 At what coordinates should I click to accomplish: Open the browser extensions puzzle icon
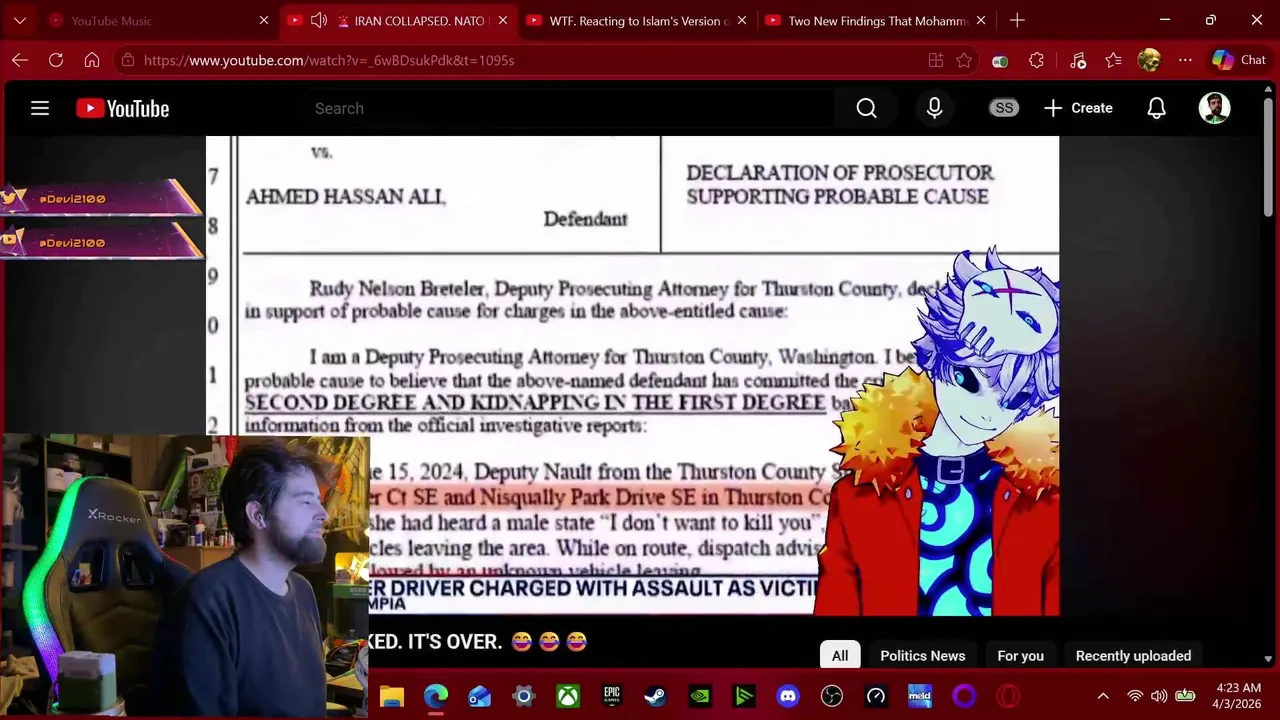(x=1036, y=60)
